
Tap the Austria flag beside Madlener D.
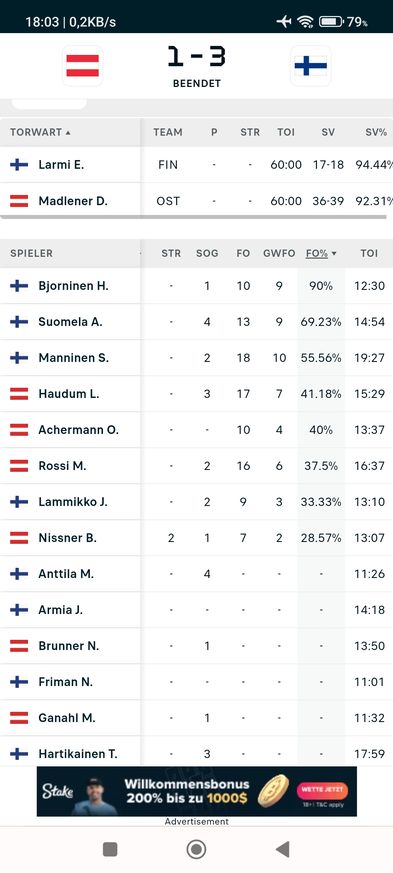pyautogui.click(x=19, y=201)
